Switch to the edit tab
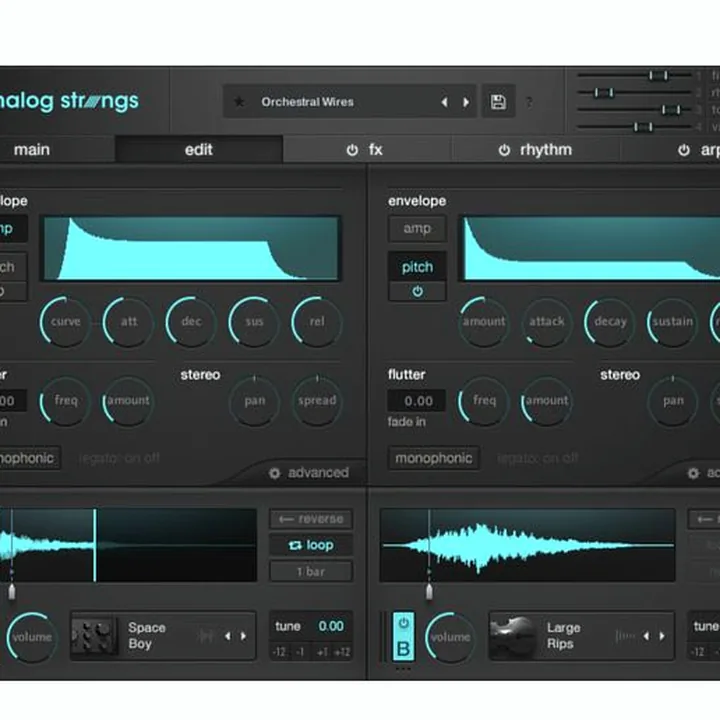 [198, 150]
